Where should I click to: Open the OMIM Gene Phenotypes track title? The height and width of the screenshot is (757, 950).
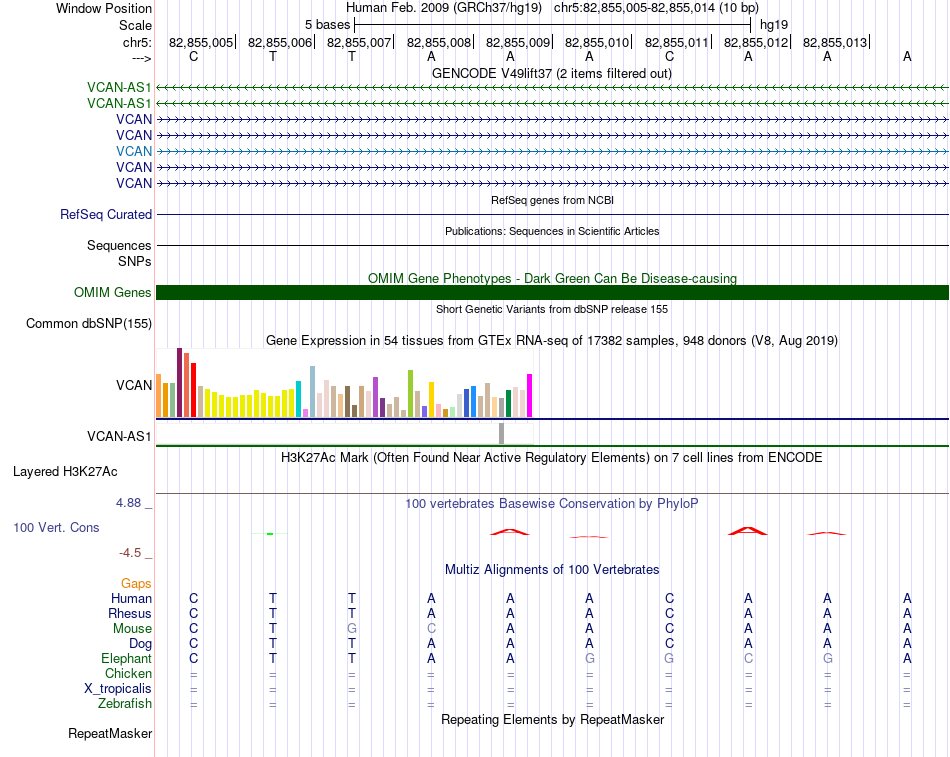coord(552,278)
